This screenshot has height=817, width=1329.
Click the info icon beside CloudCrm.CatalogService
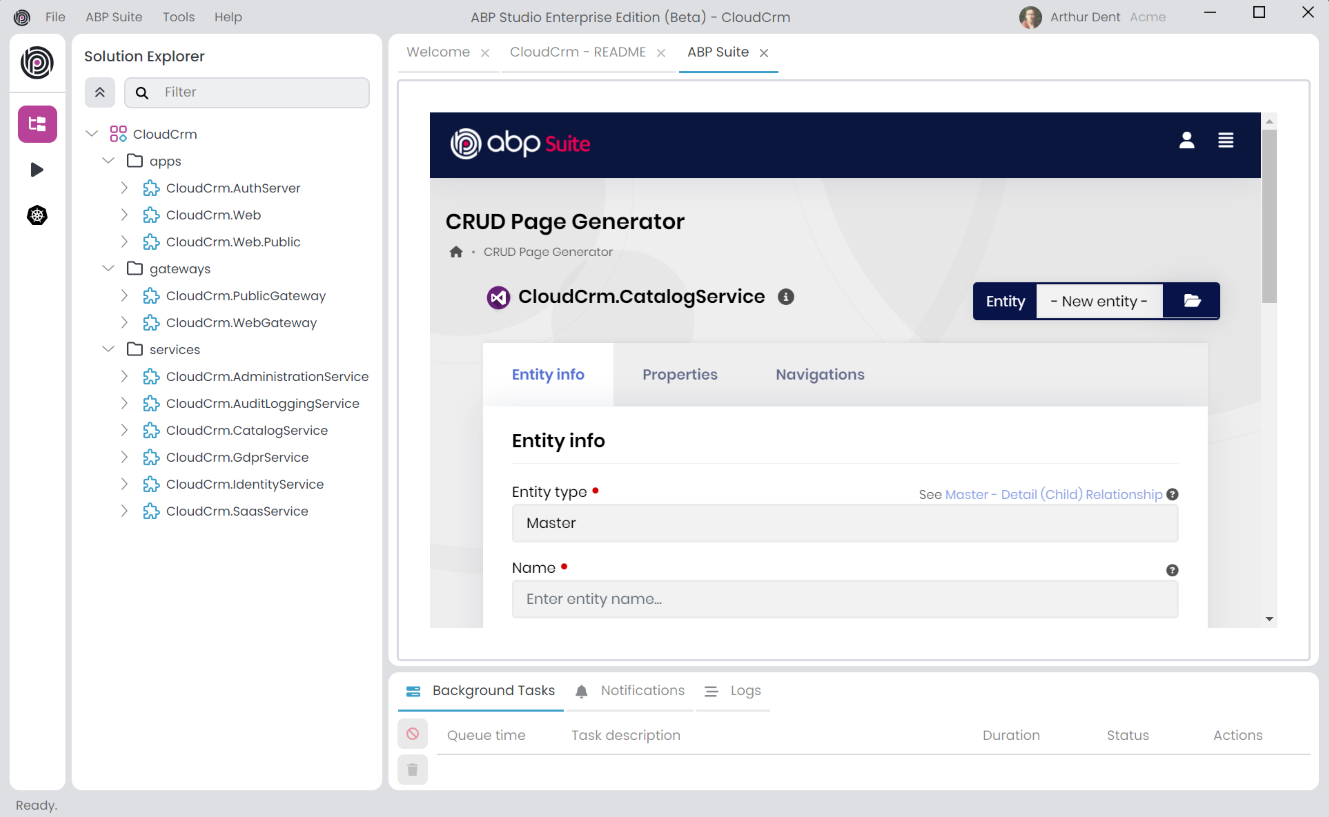point(786,297)
